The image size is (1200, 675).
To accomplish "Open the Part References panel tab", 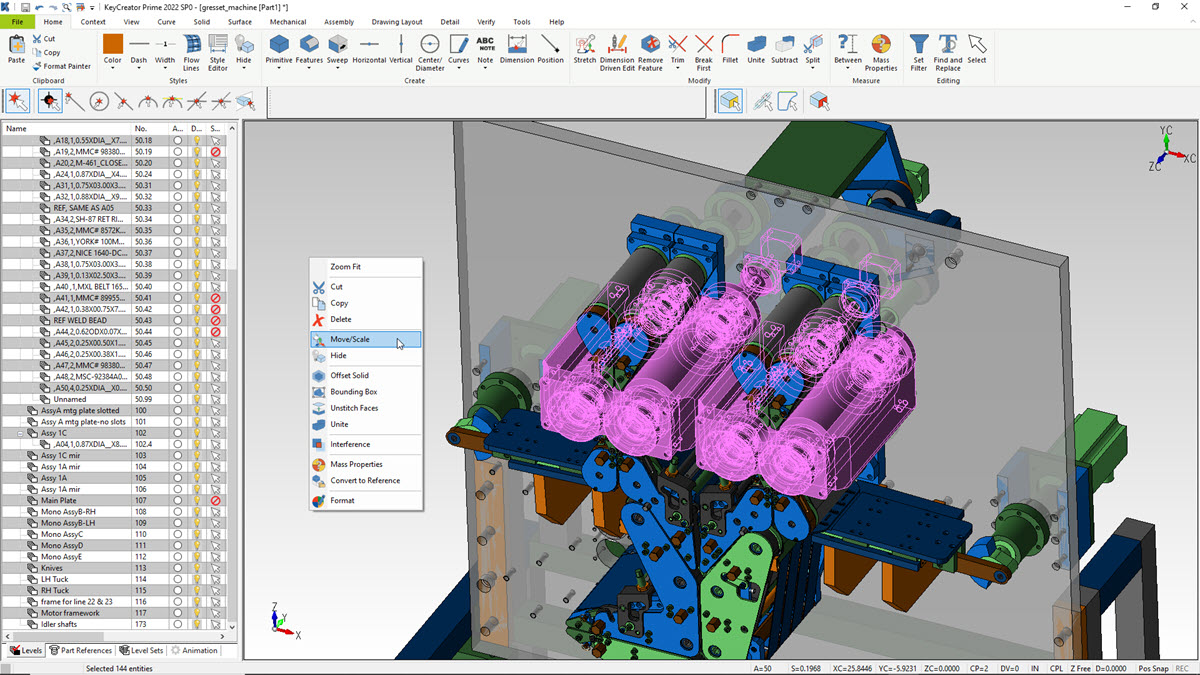I will click(x=80, y=650).
